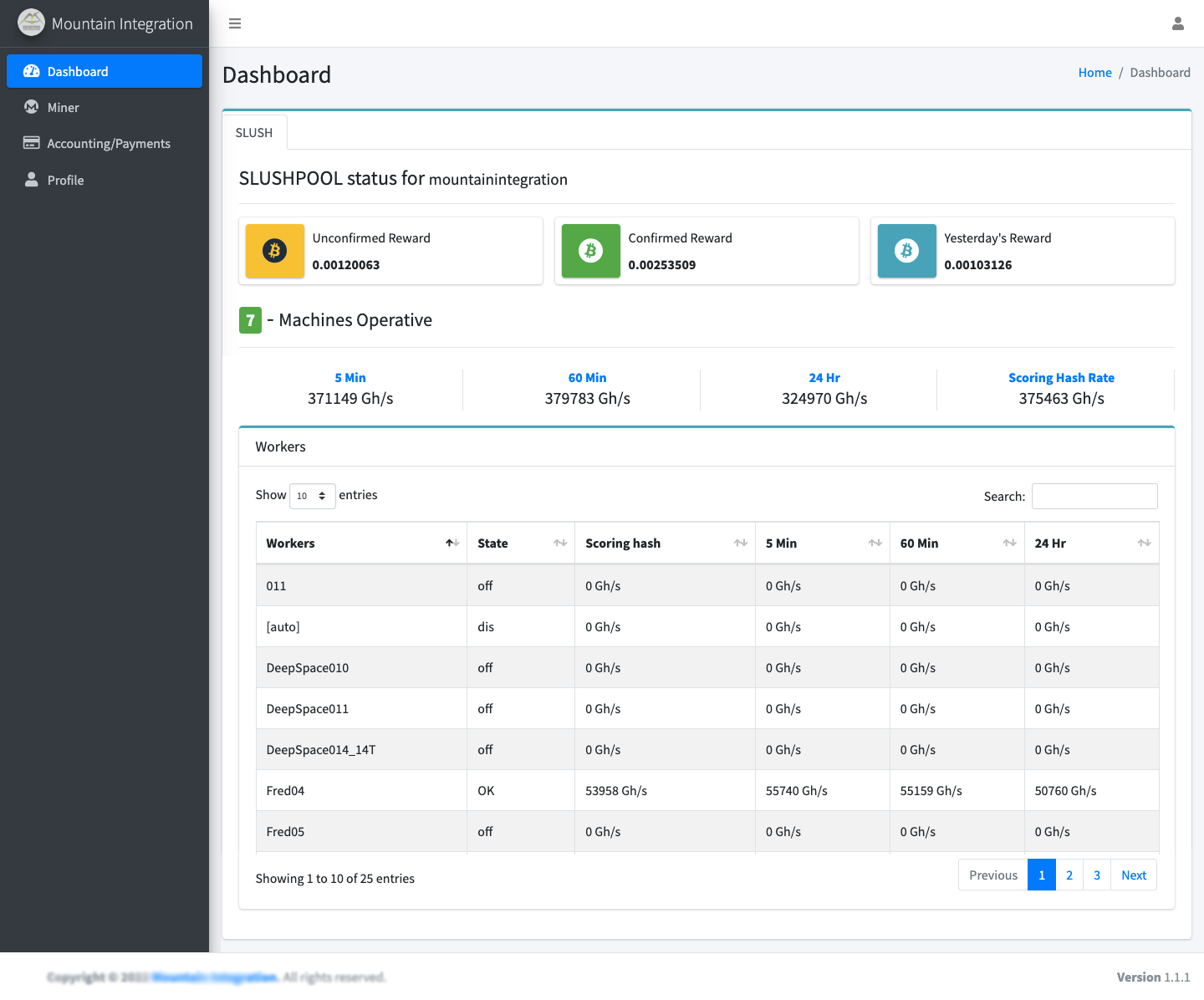Click Unconfirmed Reward value 0.00120063

346,265
